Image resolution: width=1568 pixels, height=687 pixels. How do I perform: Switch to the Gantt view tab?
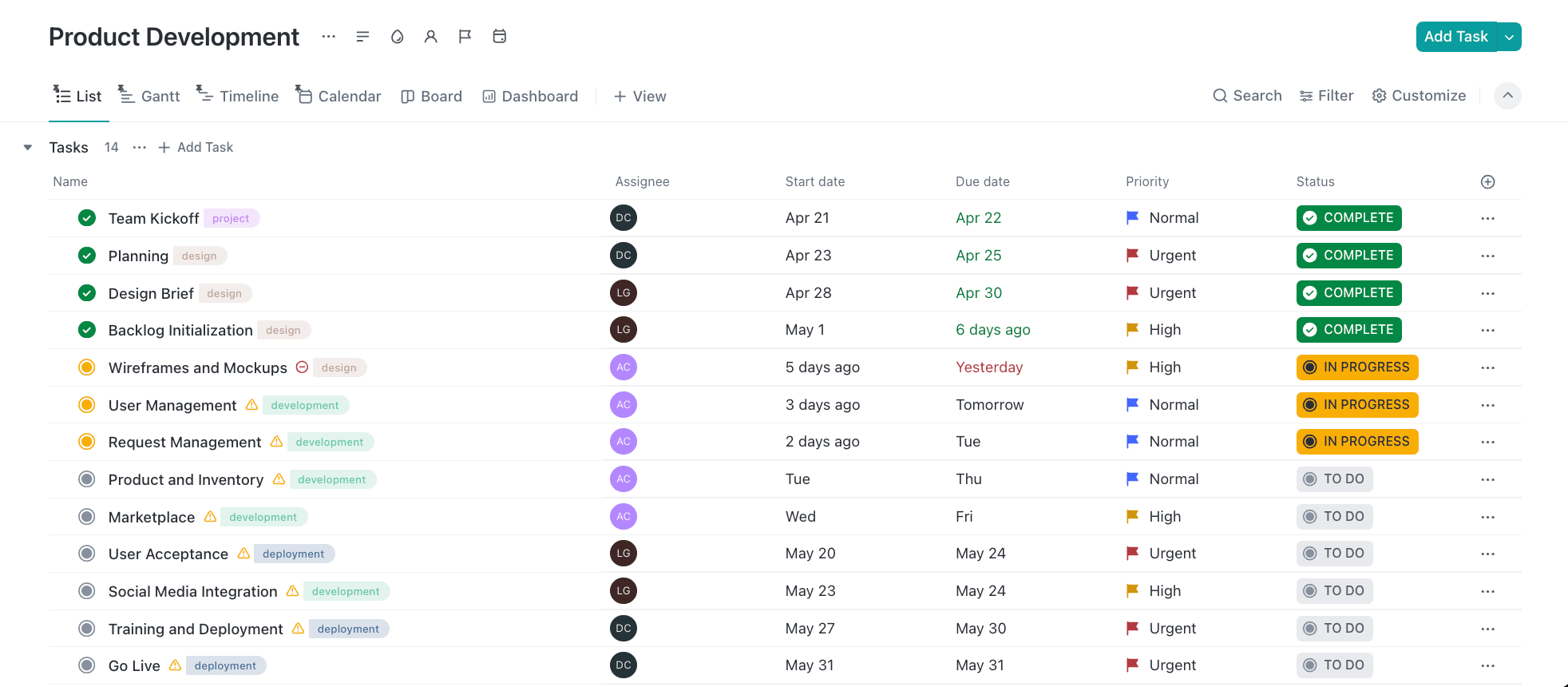tap(149, 96)
